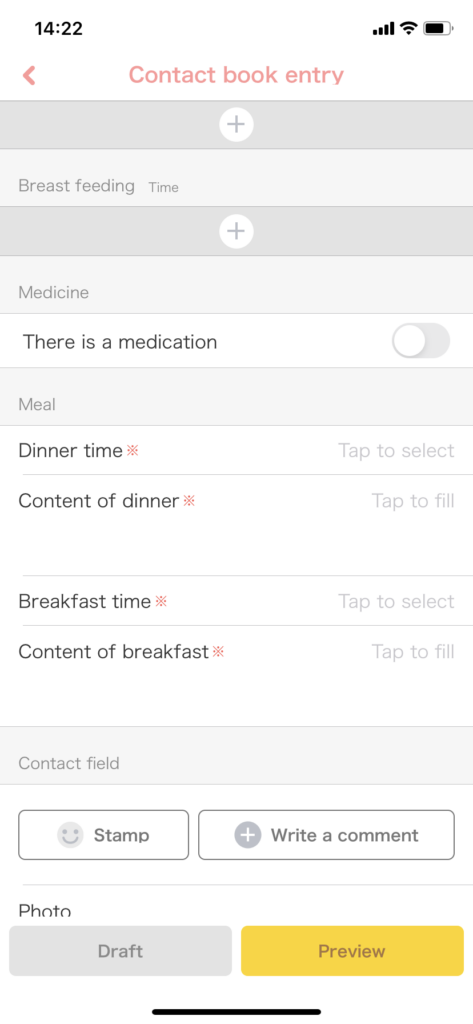
Task: Tap the Photo row label
Action: coord(44,910)
